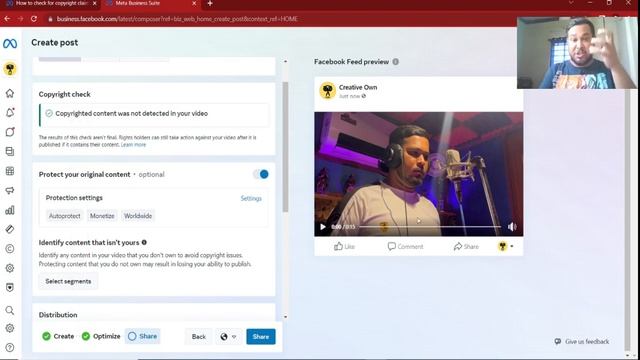Open the shield badge icon in sidebar
640x360 pixels.
tap(10, 287)
